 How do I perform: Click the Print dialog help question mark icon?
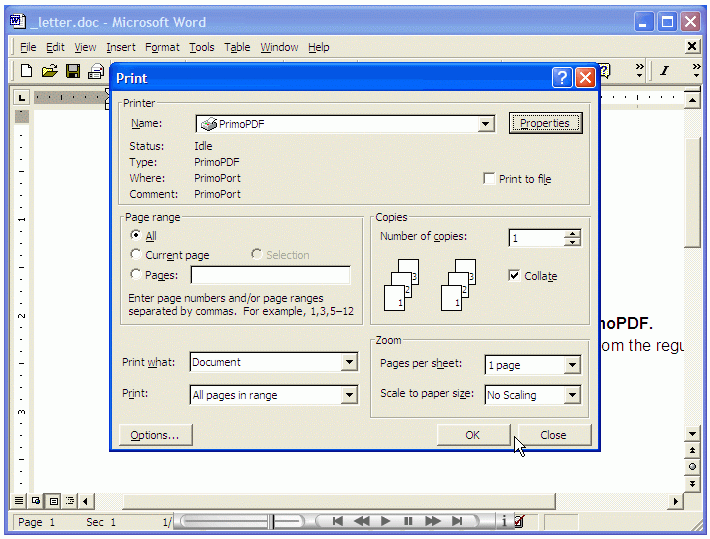click(562, 78)
